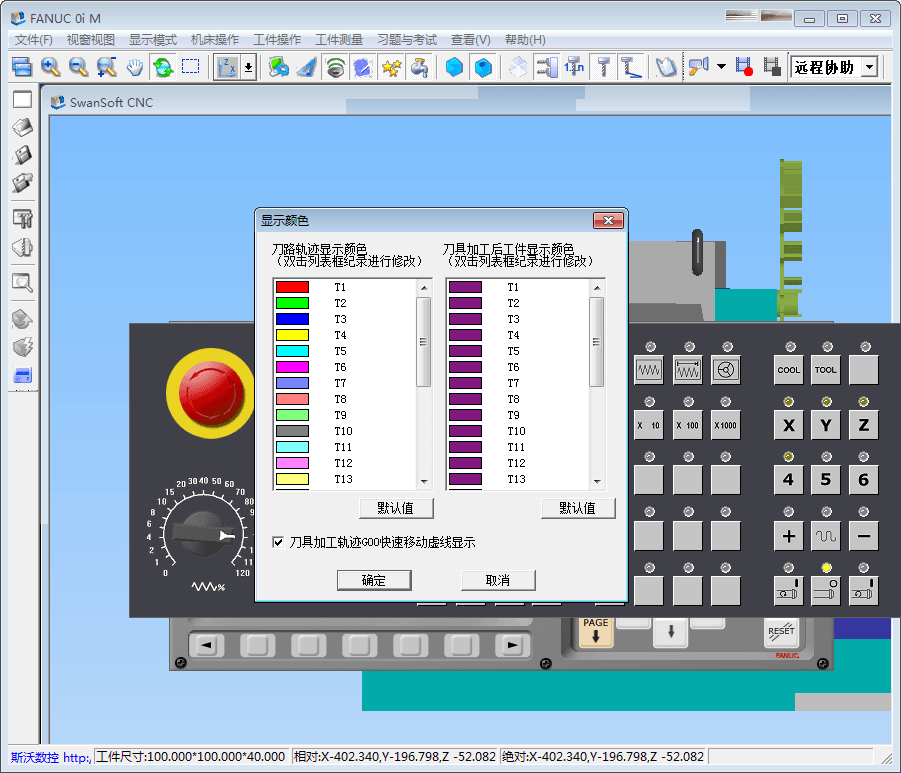This screenshot has width=901, height=773.
Task: Click toolpath color list scroll up arrow
Action: (x=424, y=287)
